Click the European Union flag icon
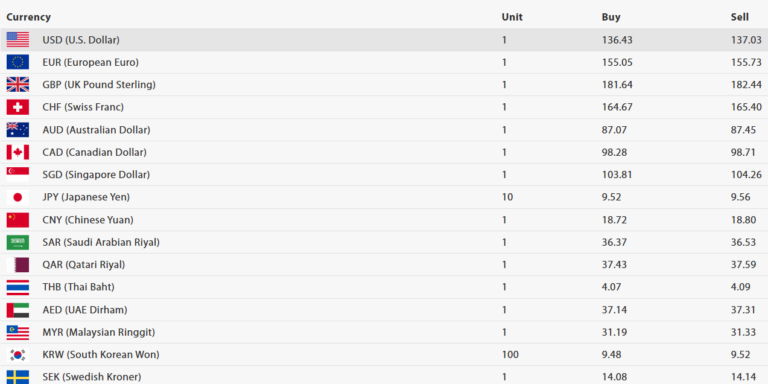 point(18,62)
